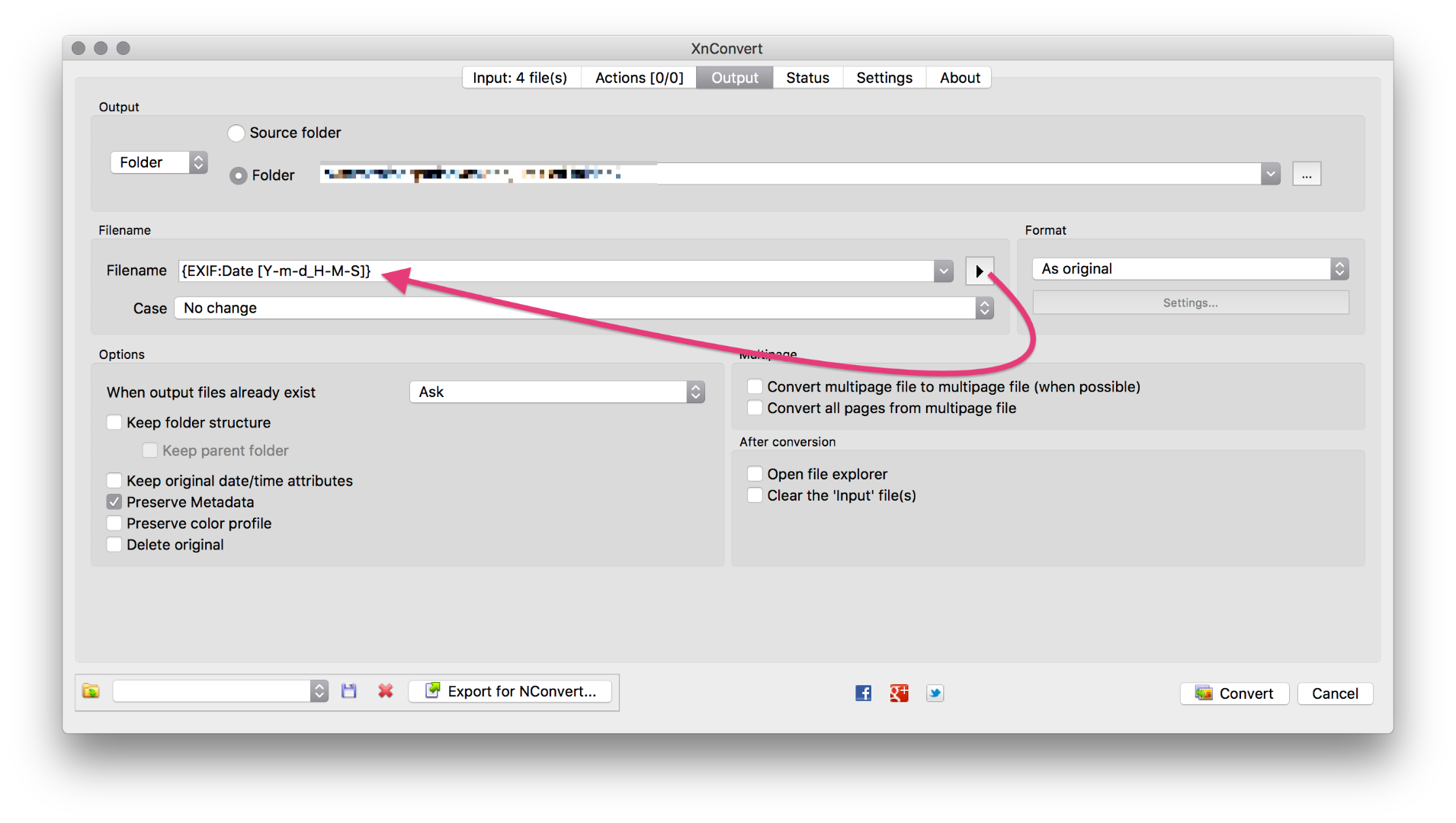
Task: Click the Convert button
Action: (1235, 693)
